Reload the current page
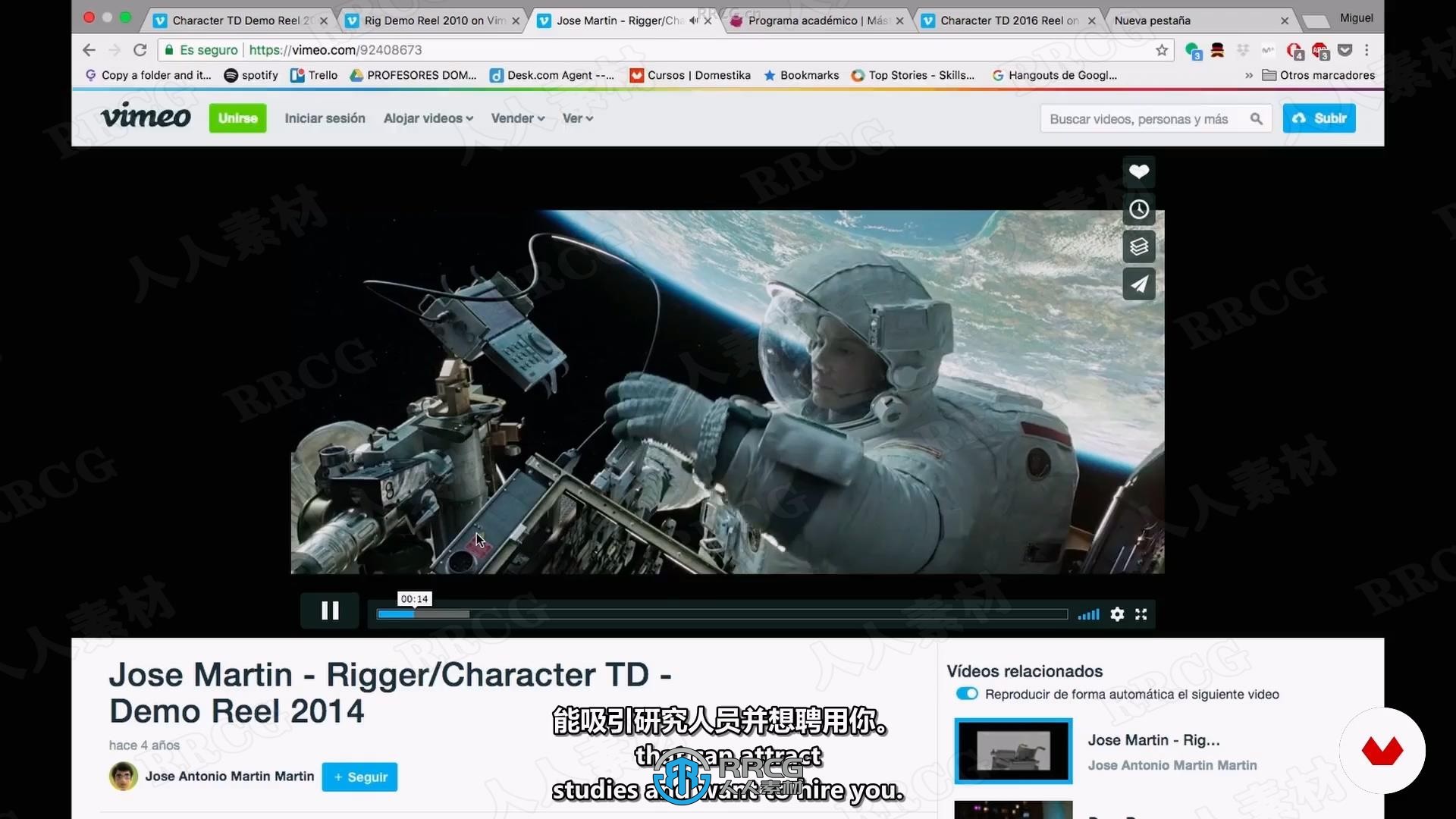 140,50
